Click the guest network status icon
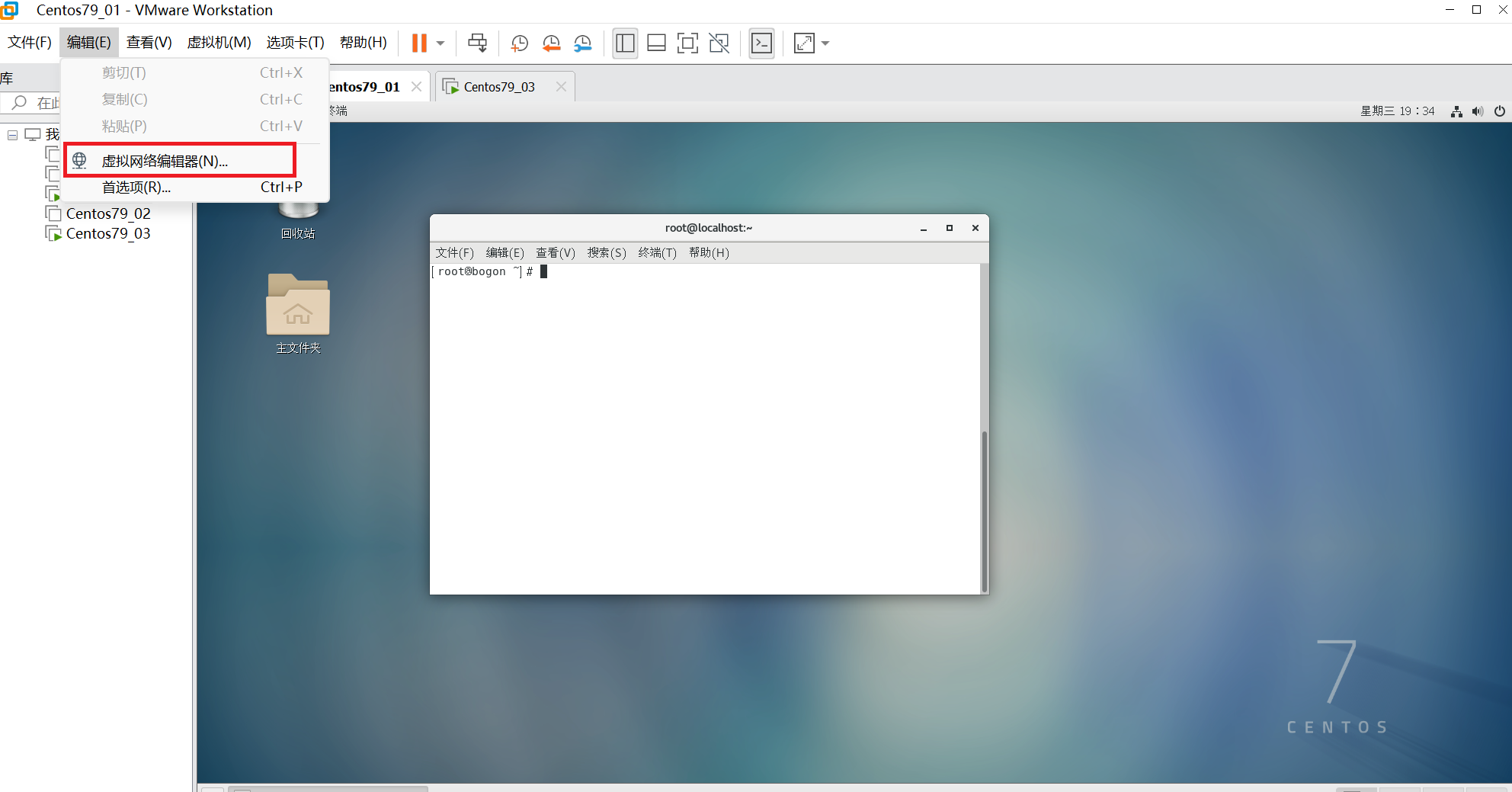Image resolution: width=1512 pixels, height=792 pixels. pyautogui.click(x=1456, y=111)
